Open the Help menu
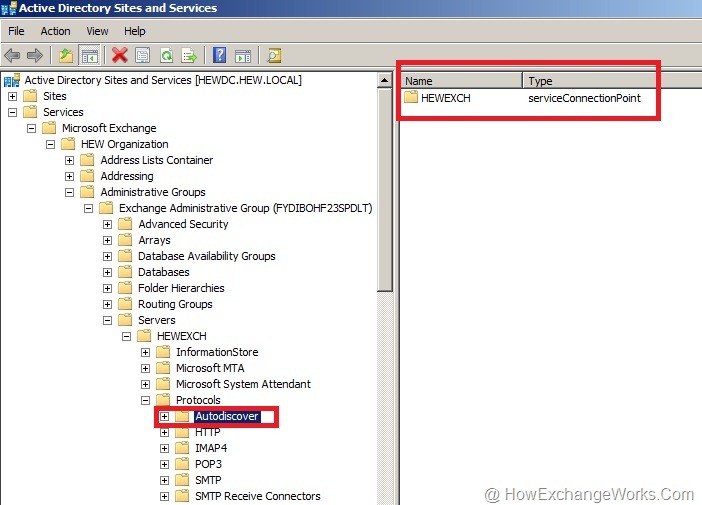The image size is (702, 505). [x=135, y=31]
